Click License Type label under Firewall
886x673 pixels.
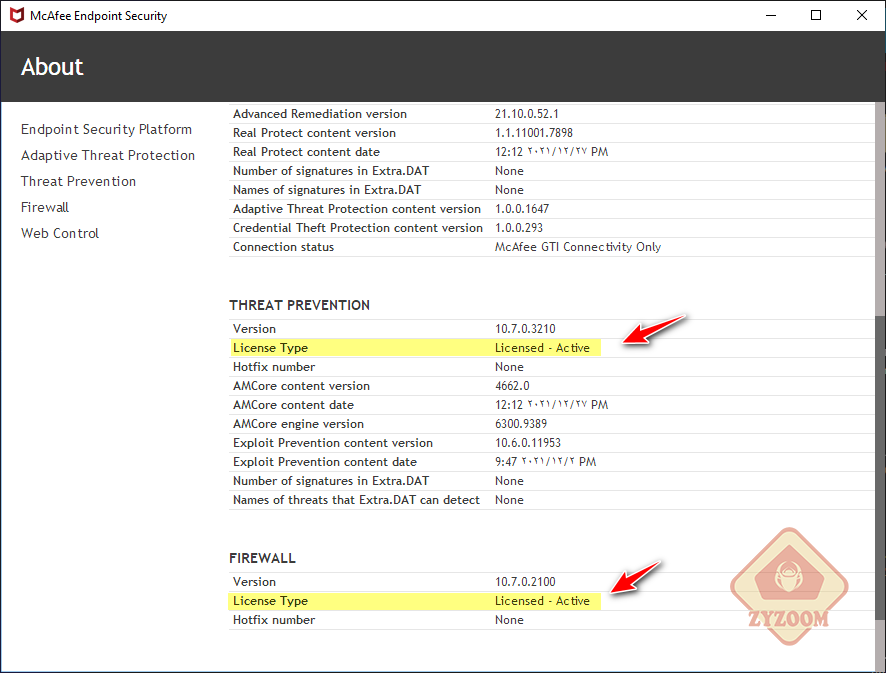click(271, 601)
